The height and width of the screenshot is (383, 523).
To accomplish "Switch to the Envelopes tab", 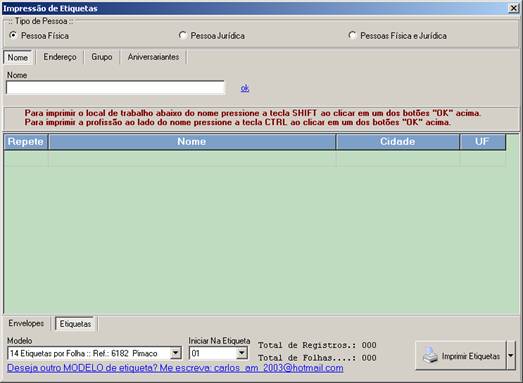I will 26,323.
